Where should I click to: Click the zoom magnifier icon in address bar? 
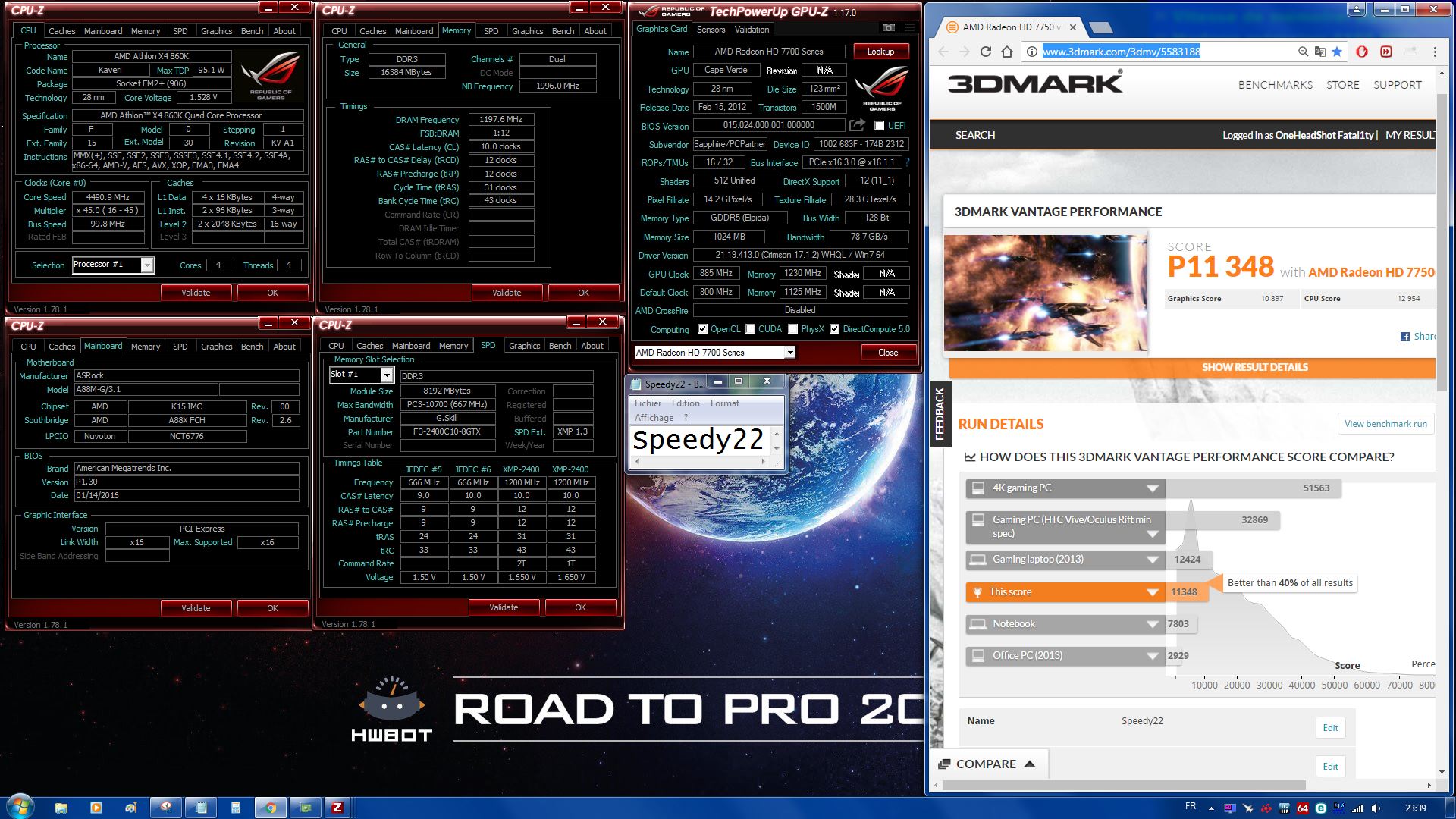point(1303,52)
